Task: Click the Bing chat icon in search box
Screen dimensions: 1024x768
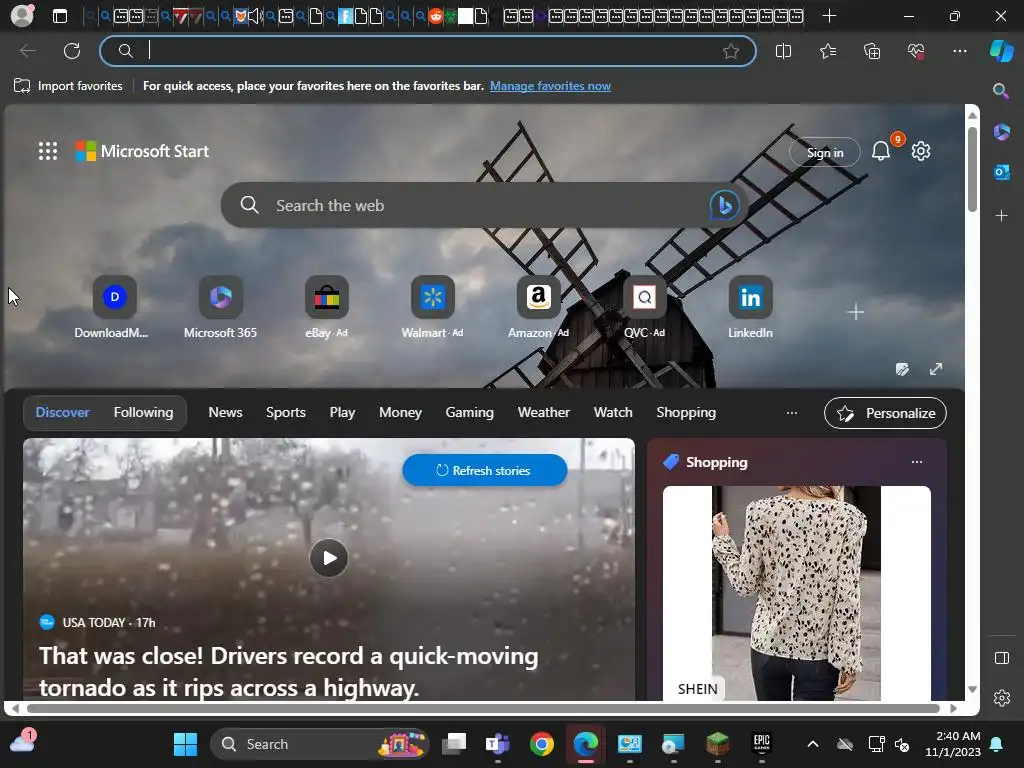Action: (x=724, y=205)
